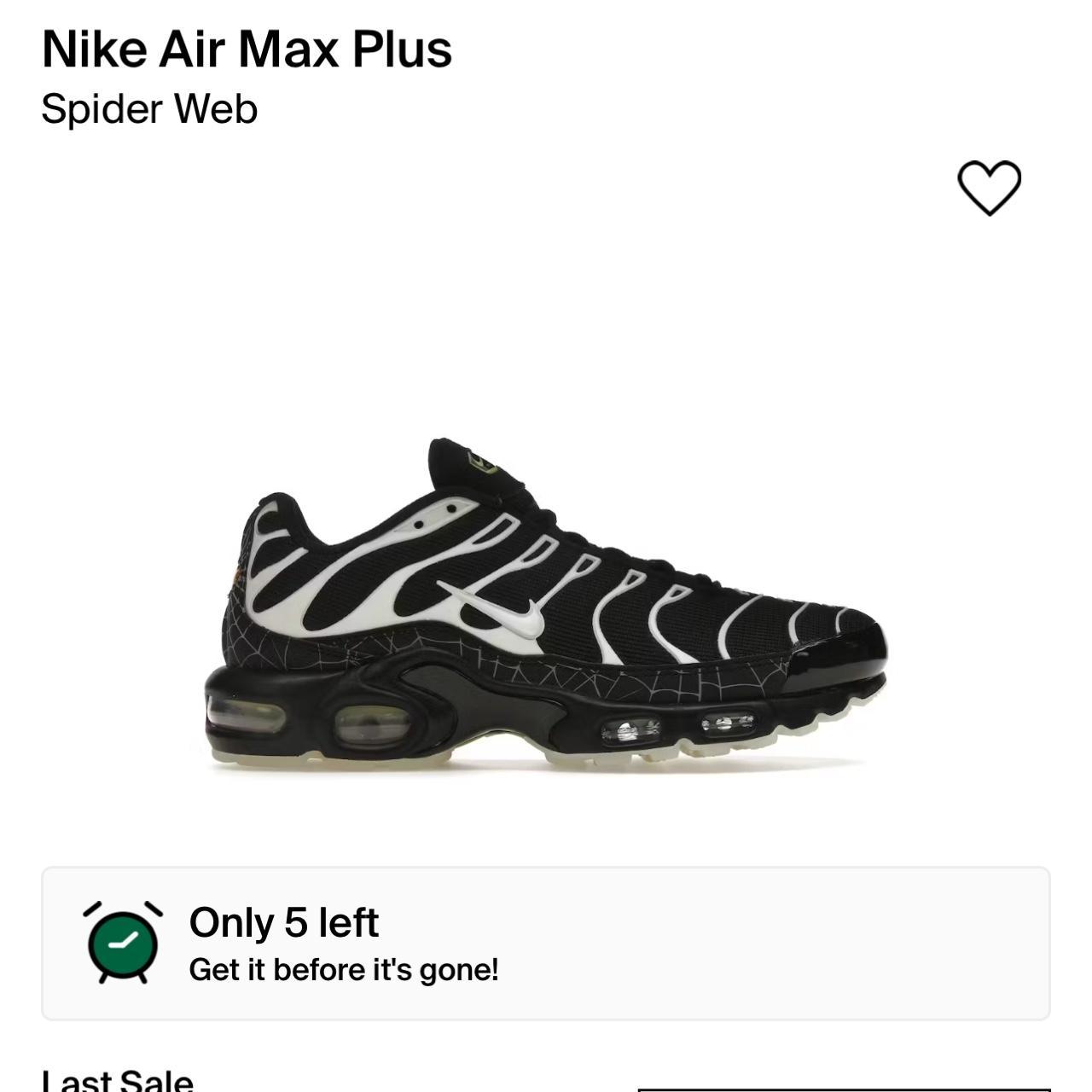Open the low stock notification banner
The width and height of the screenshot is (1092, 1092).
point(546,944)
